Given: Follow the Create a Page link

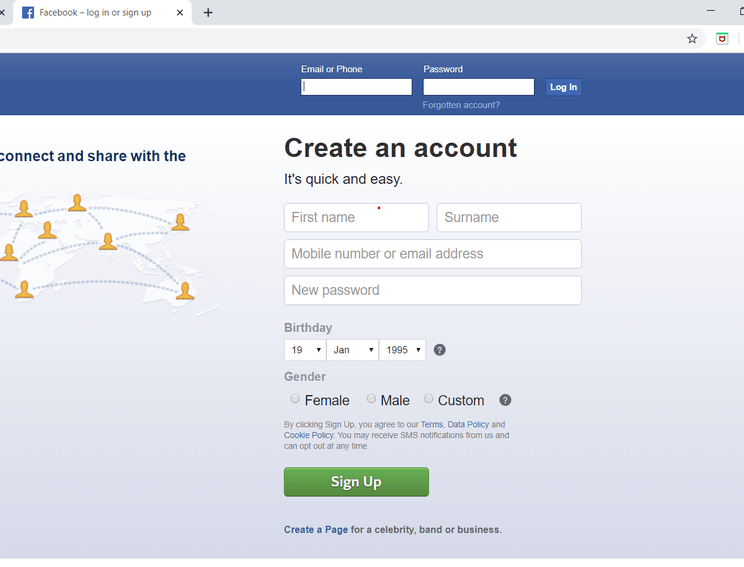Looking at the screenshot, I should pyautogui.click(x=316, y=530).
